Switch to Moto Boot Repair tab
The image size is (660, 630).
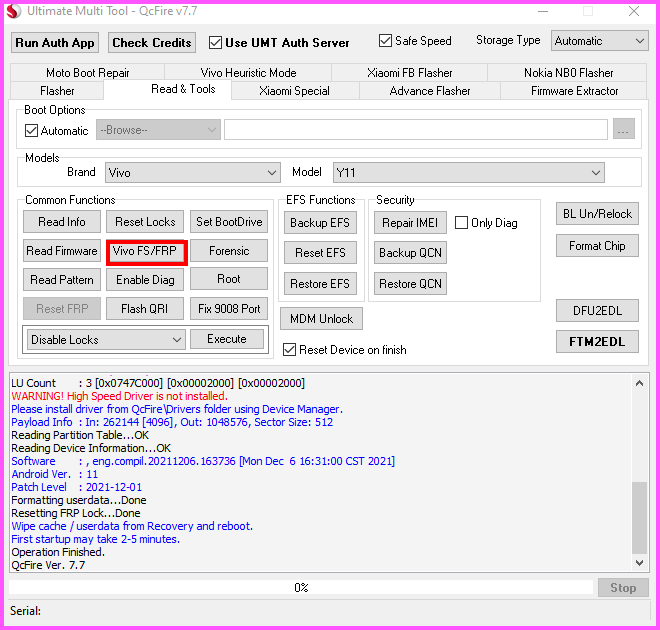coord(88,73)
